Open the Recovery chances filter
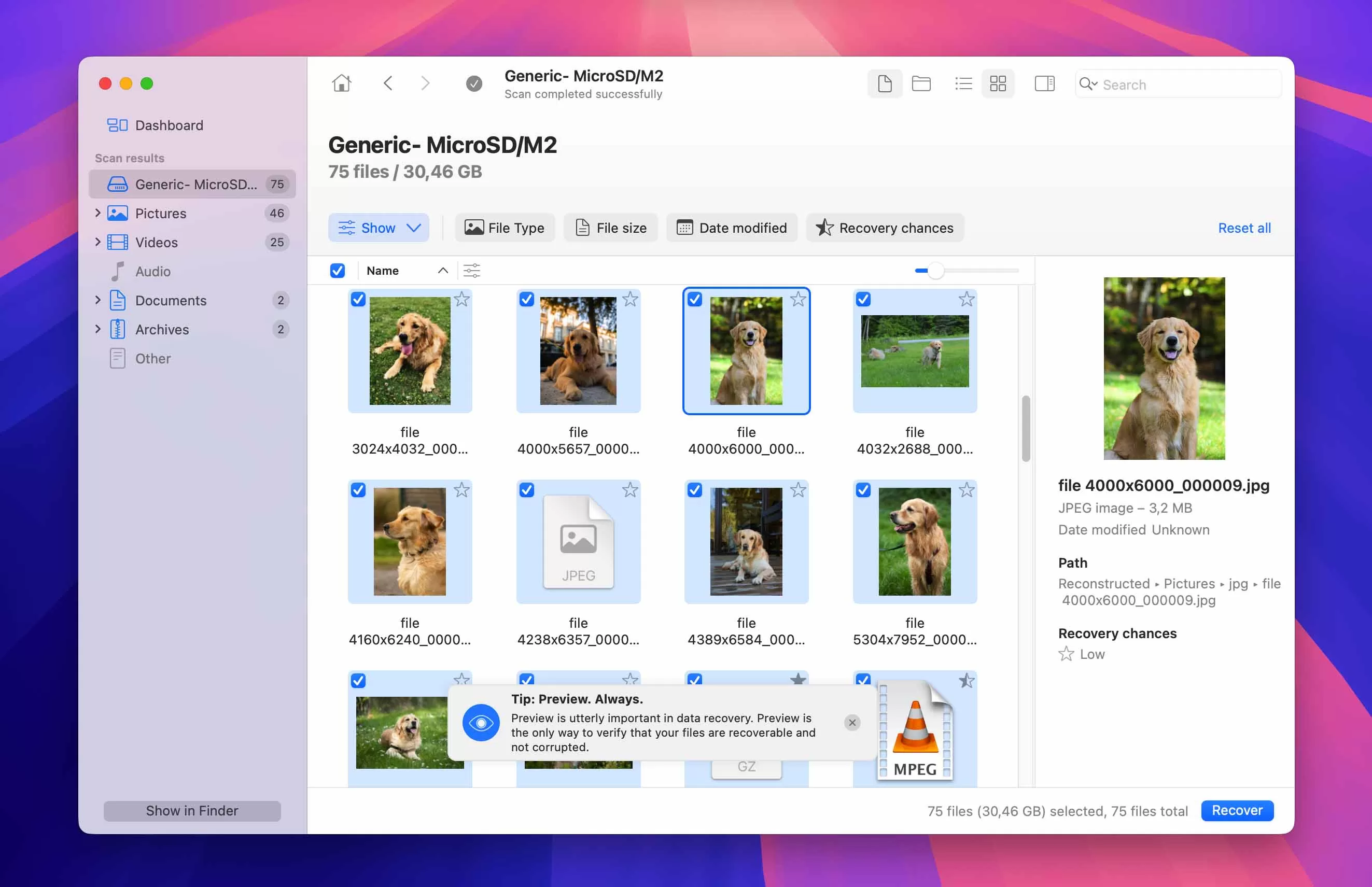The width and height of the screenshot is (1372, 887). (885, 228)
